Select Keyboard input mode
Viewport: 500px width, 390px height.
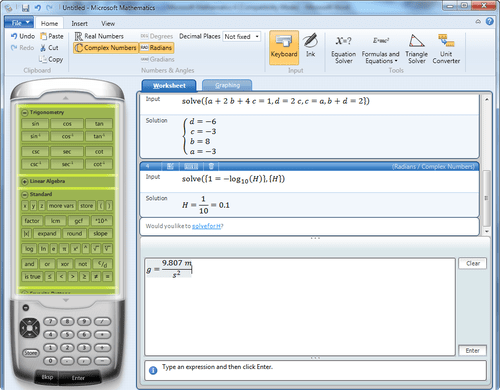[284, 48]
